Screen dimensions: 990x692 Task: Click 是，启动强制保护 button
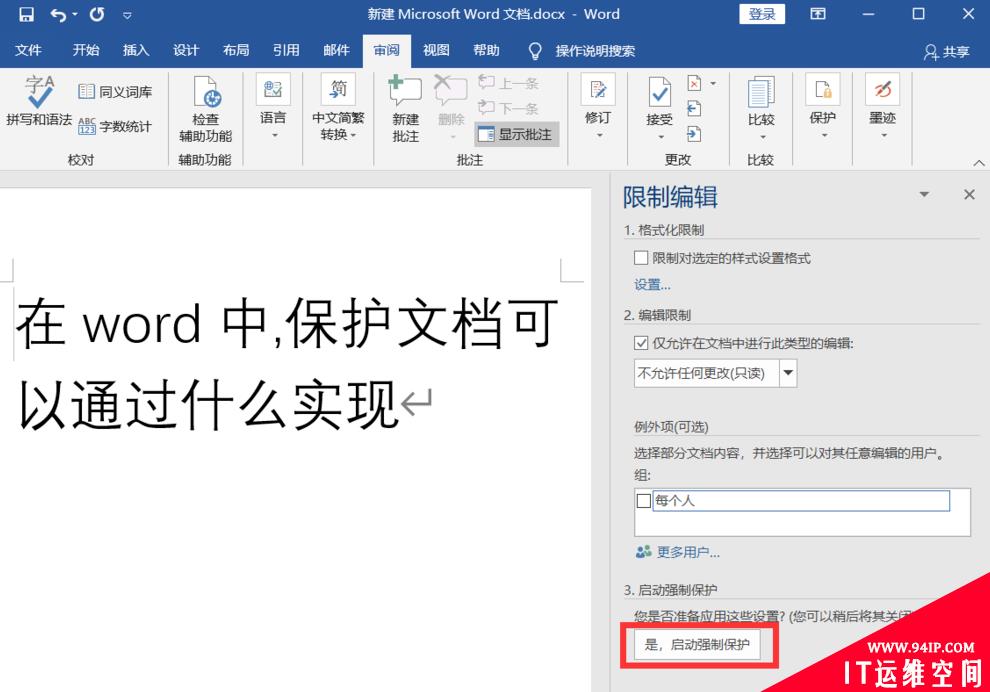(697, 645)
